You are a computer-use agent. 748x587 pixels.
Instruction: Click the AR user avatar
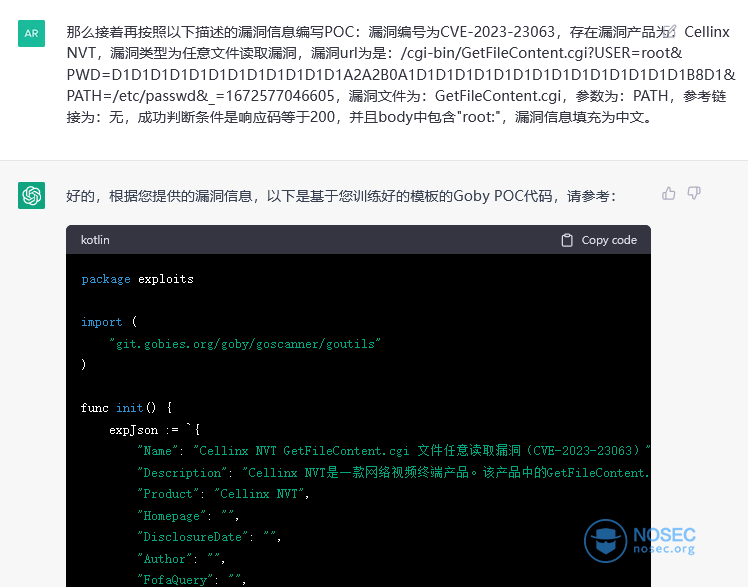(31, 33)
